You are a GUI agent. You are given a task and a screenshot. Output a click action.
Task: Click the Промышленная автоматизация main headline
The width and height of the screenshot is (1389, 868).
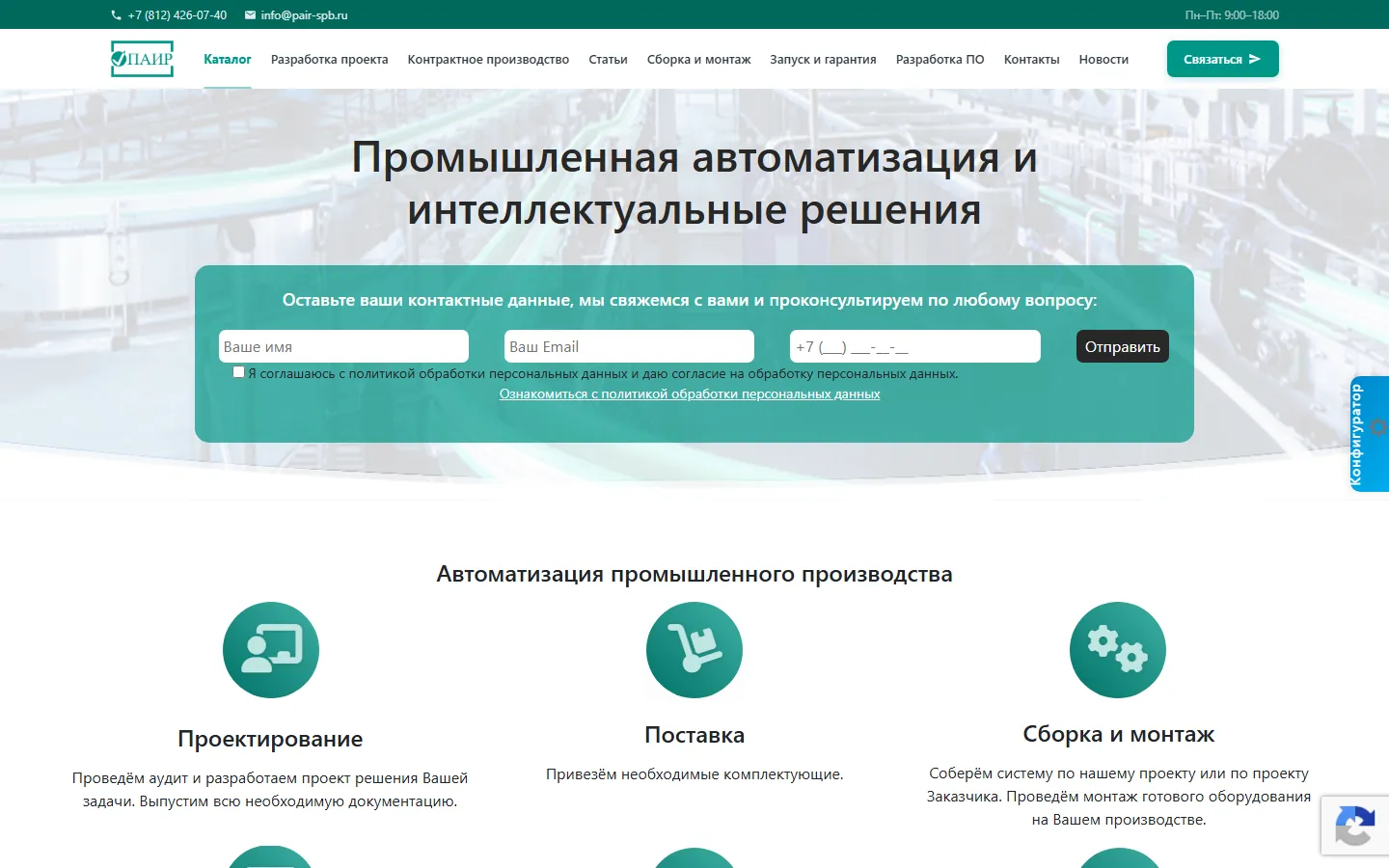point(694,183)
